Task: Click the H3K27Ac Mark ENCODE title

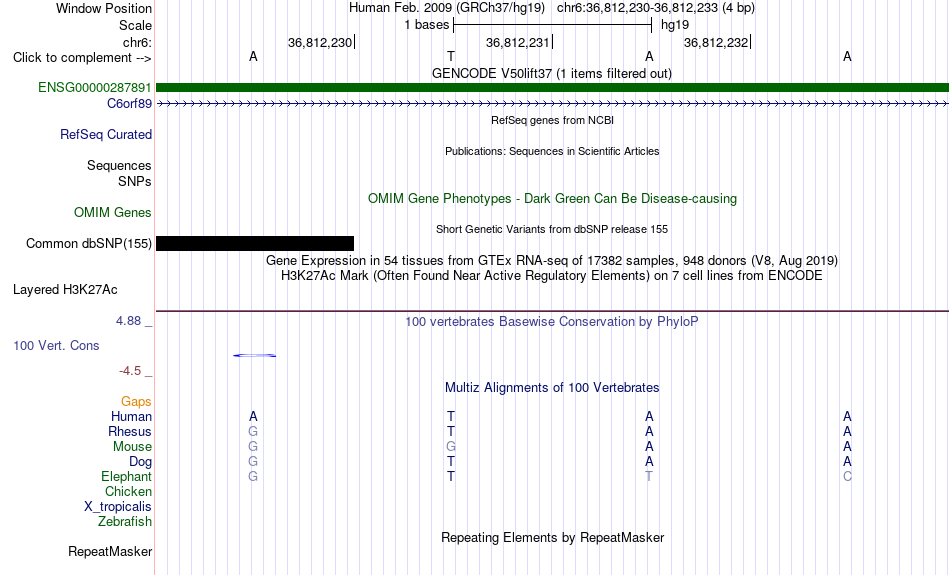Action: 552,276
